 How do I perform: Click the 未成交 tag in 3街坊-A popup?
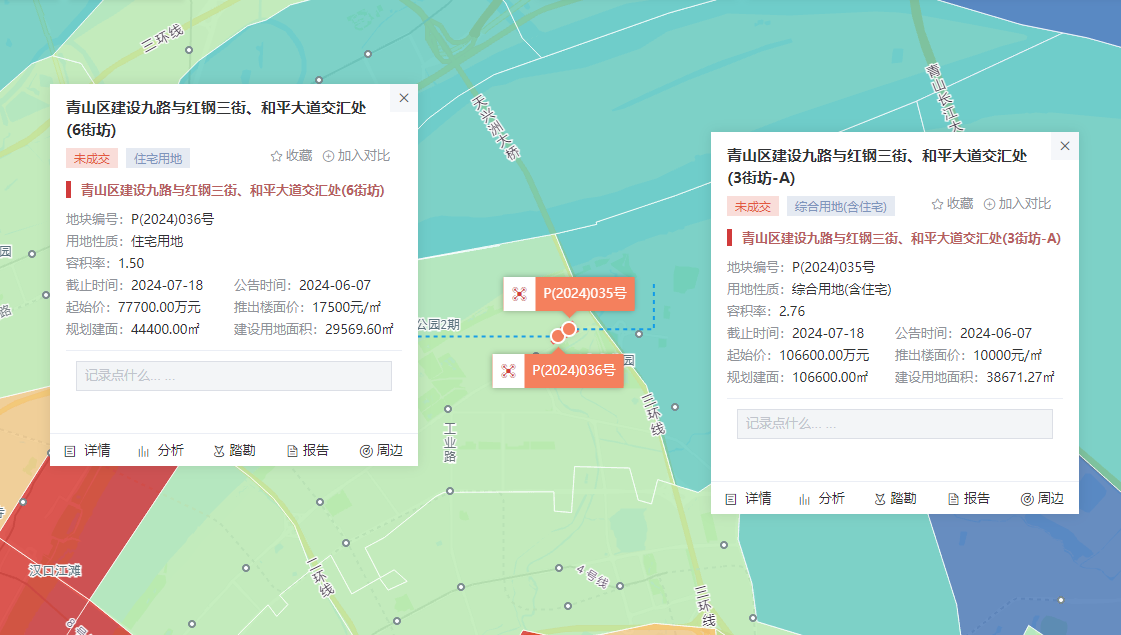(753, 206)
